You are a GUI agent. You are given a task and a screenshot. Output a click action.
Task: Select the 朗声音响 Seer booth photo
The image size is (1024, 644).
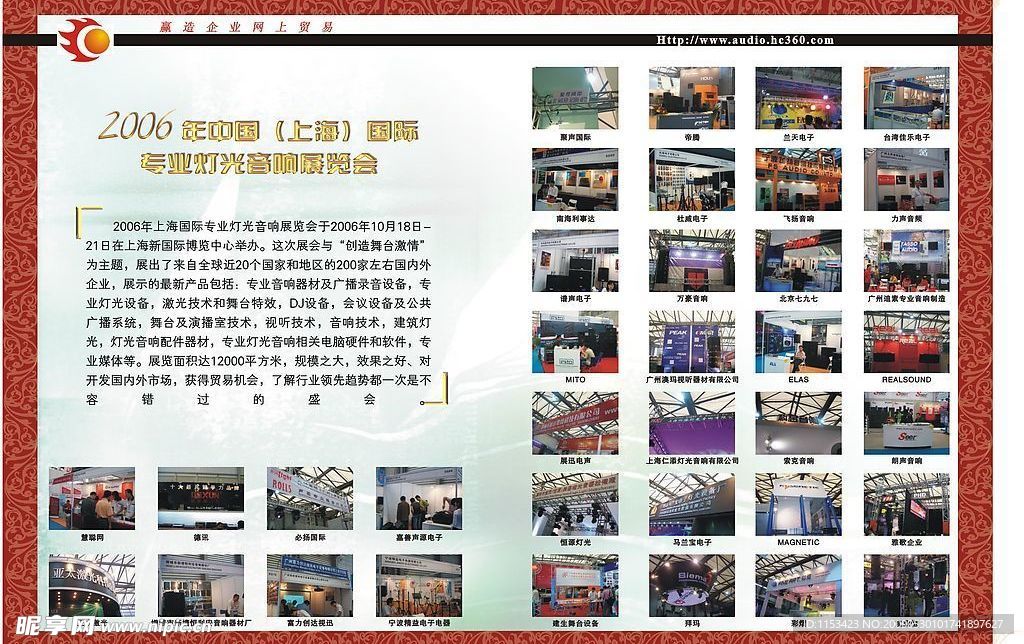pos(906,423)
